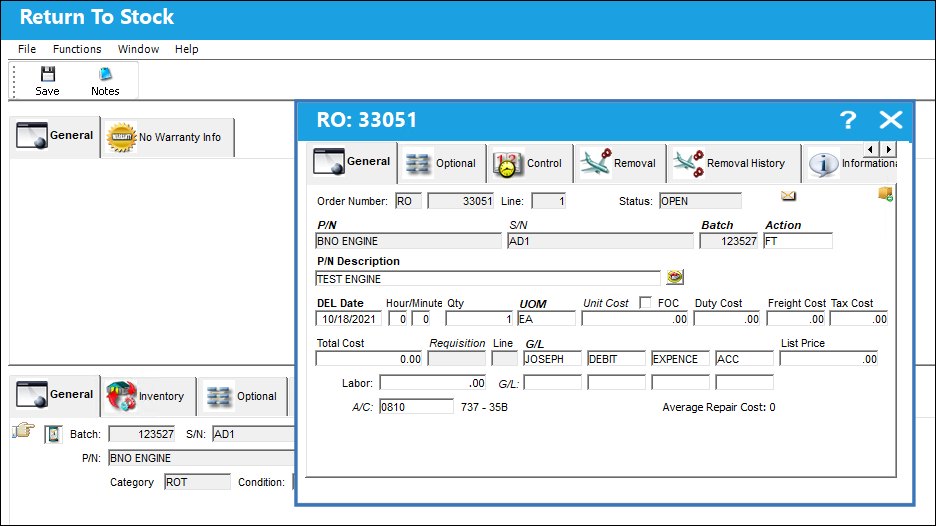Click the List Price field

[x=829, y=359]
